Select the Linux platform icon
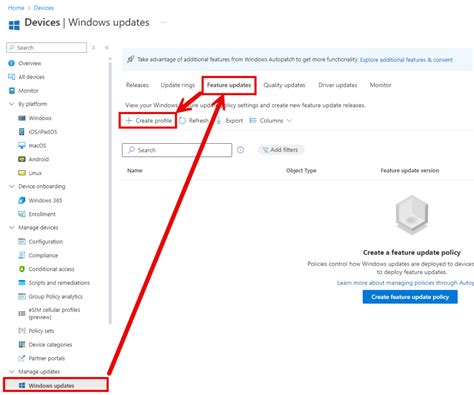 [x=22, y=173]
